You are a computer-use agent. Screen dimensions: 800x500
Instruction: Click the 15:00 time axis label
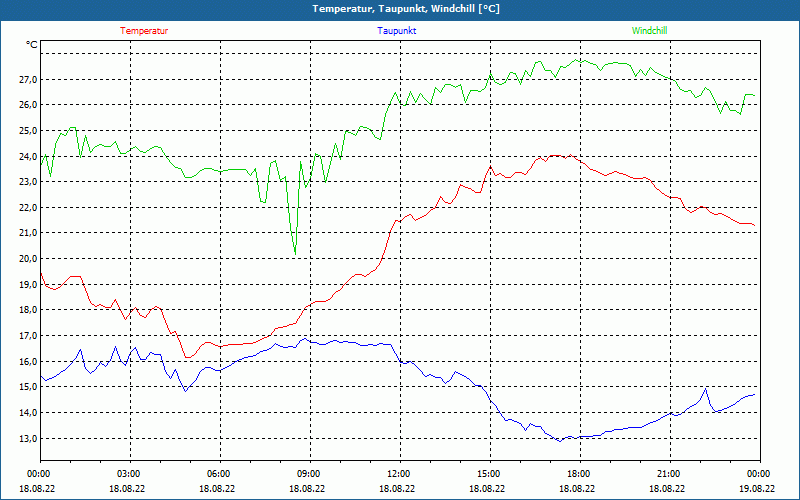(487, 474)
